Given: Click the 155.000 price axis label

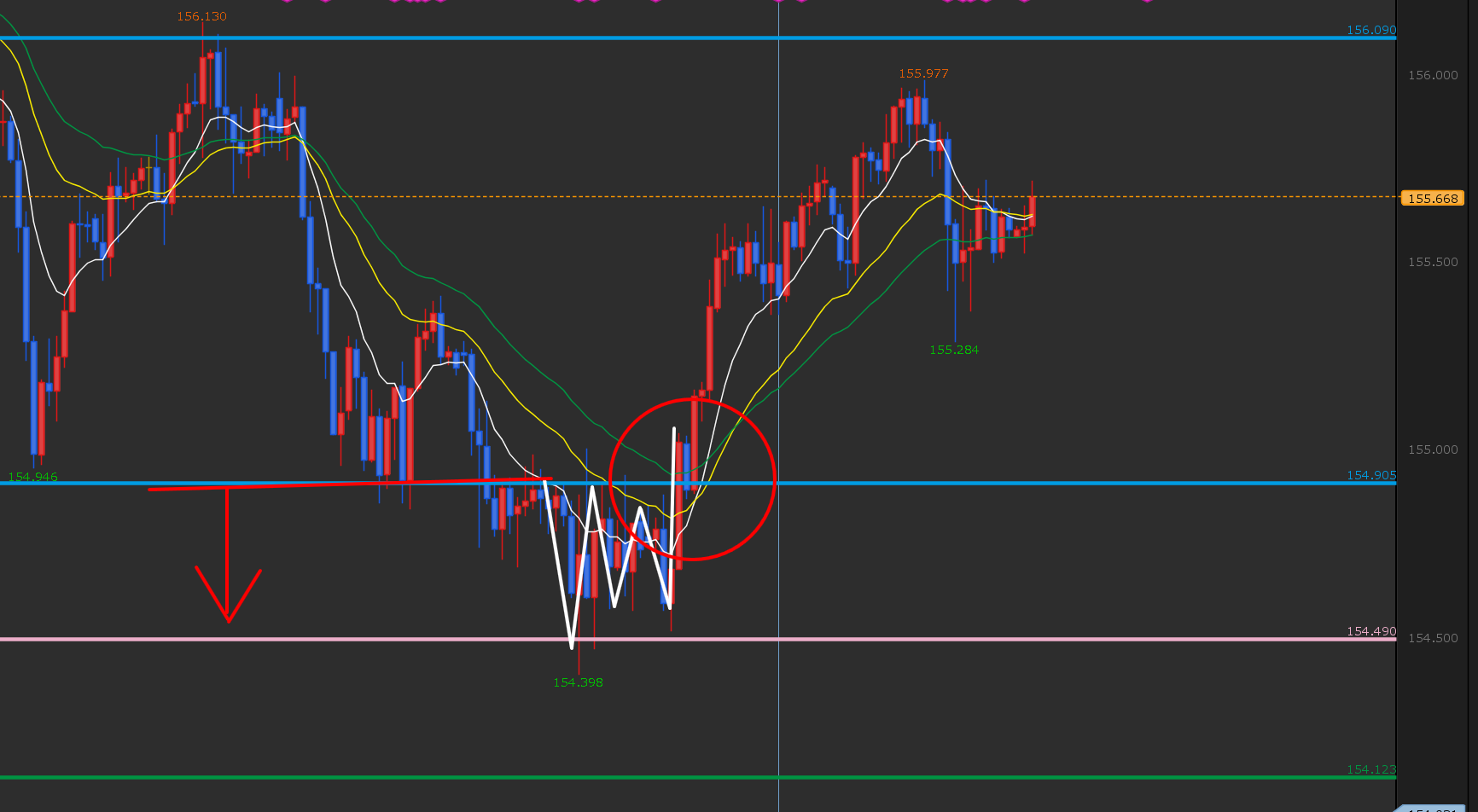Looking at the screenshot, I should [x=1433, y=449].
